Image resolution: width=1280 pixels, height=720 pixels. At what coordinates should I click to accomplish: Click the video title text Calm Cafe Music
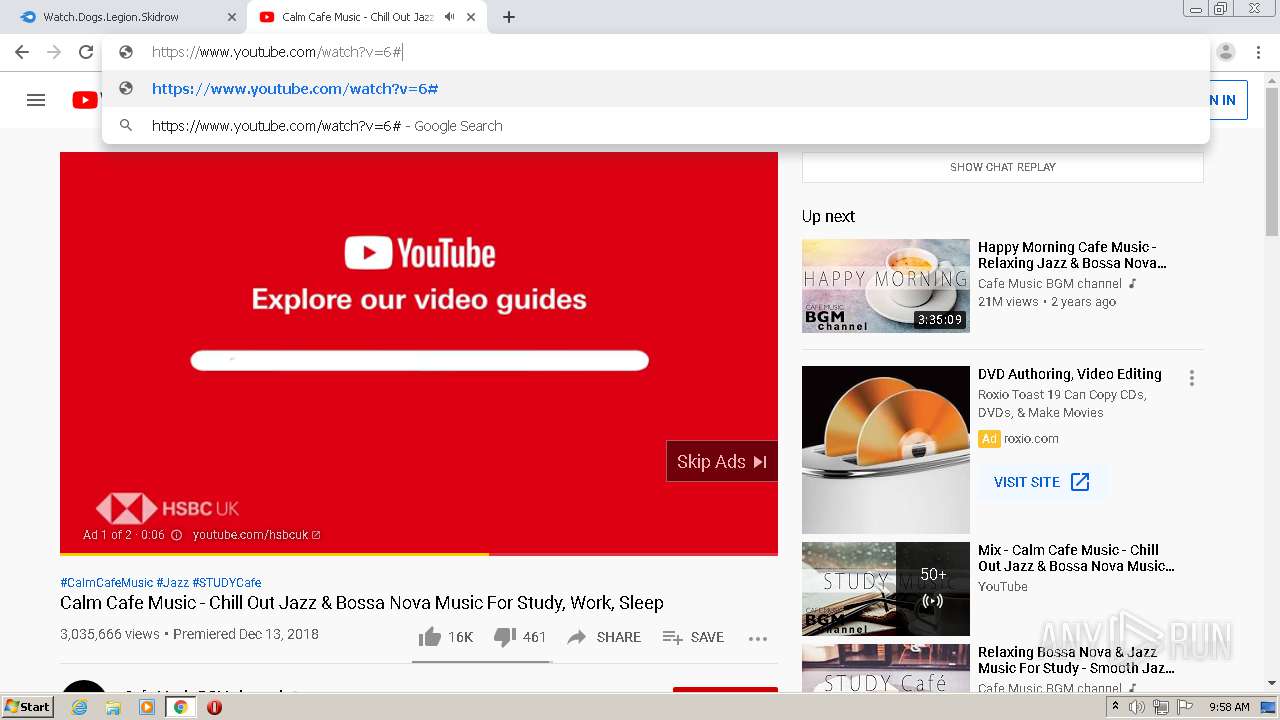[x=362, y=603]
